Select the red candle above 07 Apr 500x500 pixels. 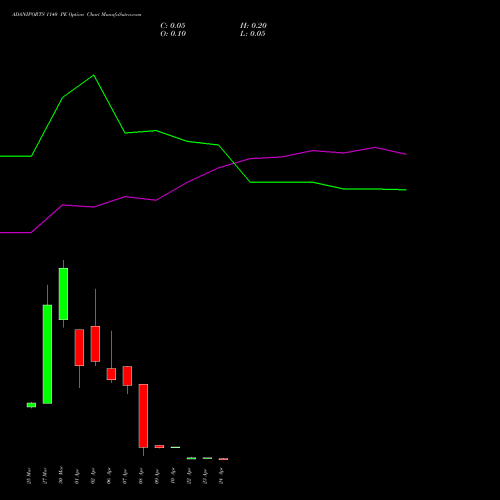[x=127, y=376]
